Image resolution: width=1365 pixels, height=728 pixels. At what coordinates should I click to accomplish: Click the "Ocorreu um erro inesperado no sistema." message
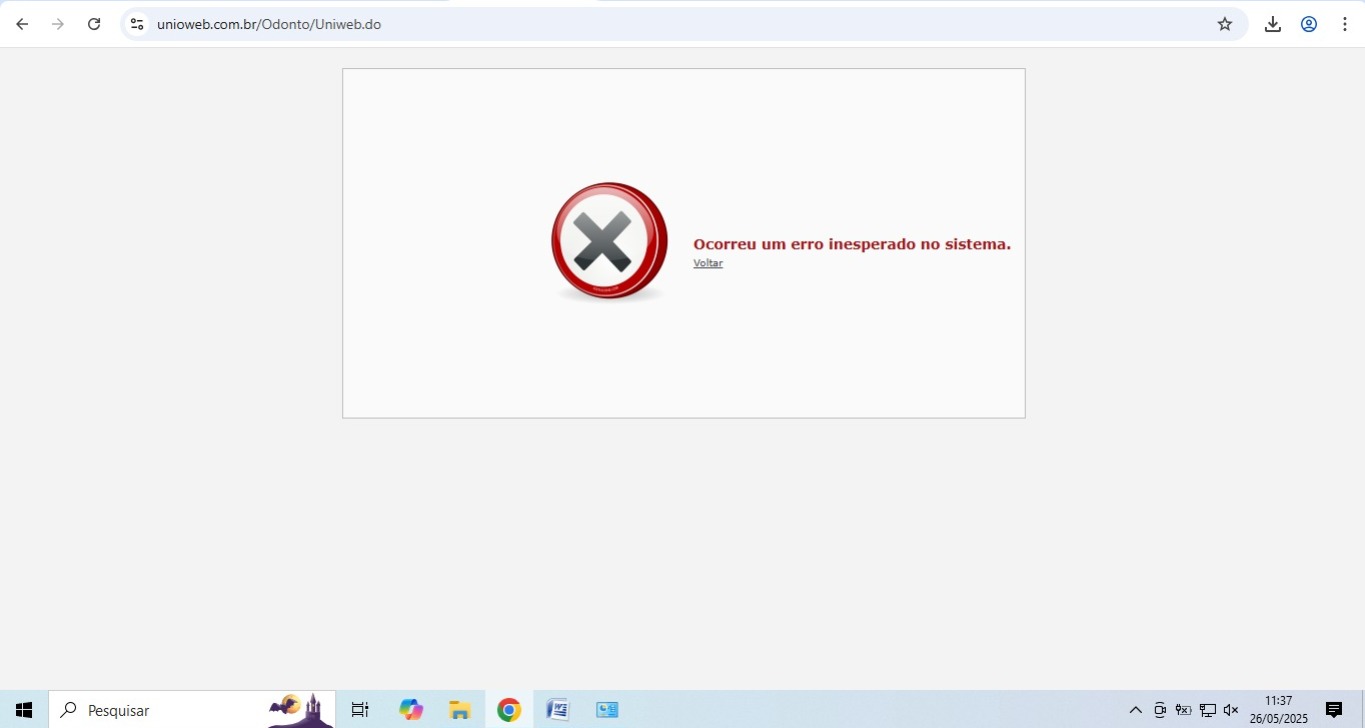[852, 243]
